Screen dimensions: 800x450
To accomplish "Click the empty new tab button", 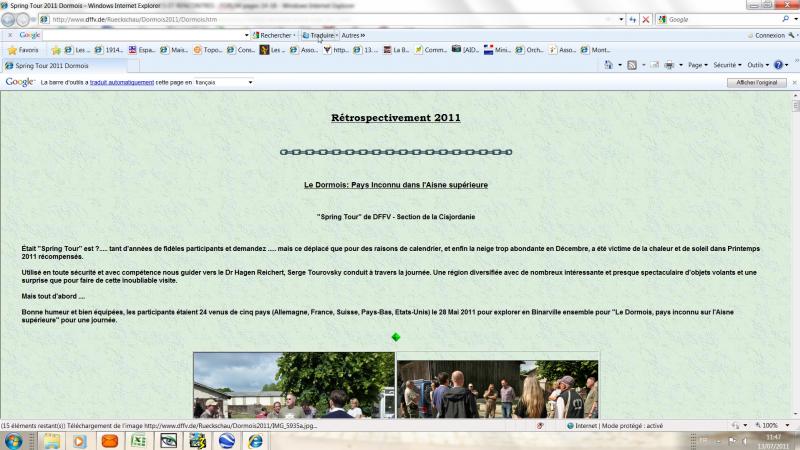I will tap(133, 66).
